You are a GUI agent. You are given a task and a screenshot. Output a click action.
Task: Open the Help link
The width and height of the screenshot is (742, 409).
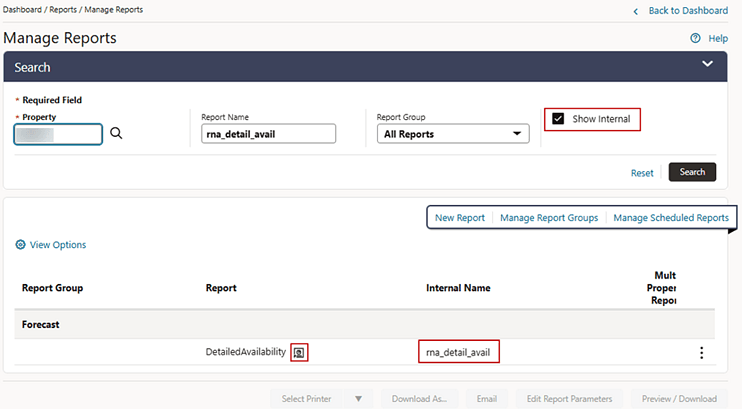[718, 38]
